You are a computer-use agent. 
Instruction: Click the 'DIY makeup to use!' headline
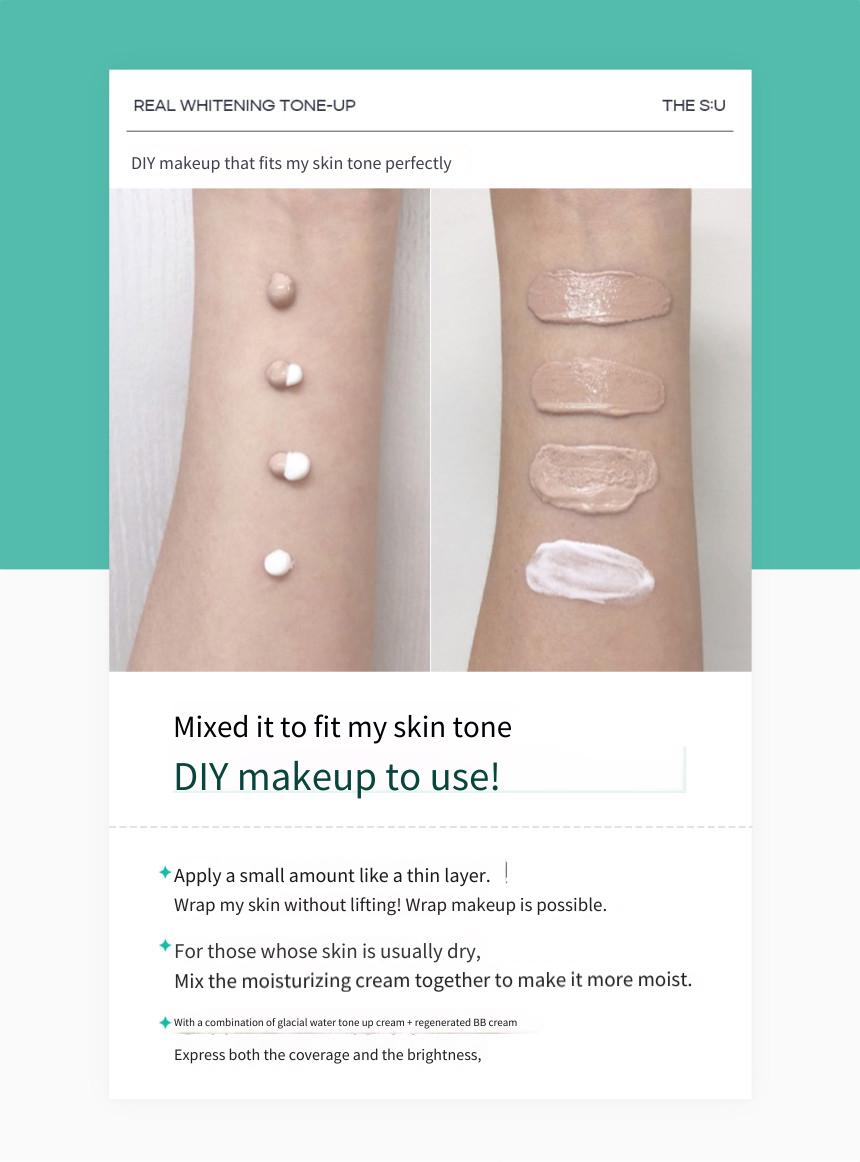click(x=337, y=777)
